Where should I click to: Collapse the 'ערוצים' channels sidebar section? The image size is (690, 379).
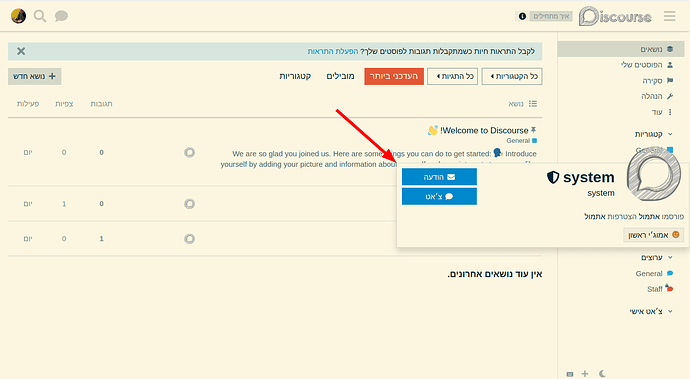(657, 258)
